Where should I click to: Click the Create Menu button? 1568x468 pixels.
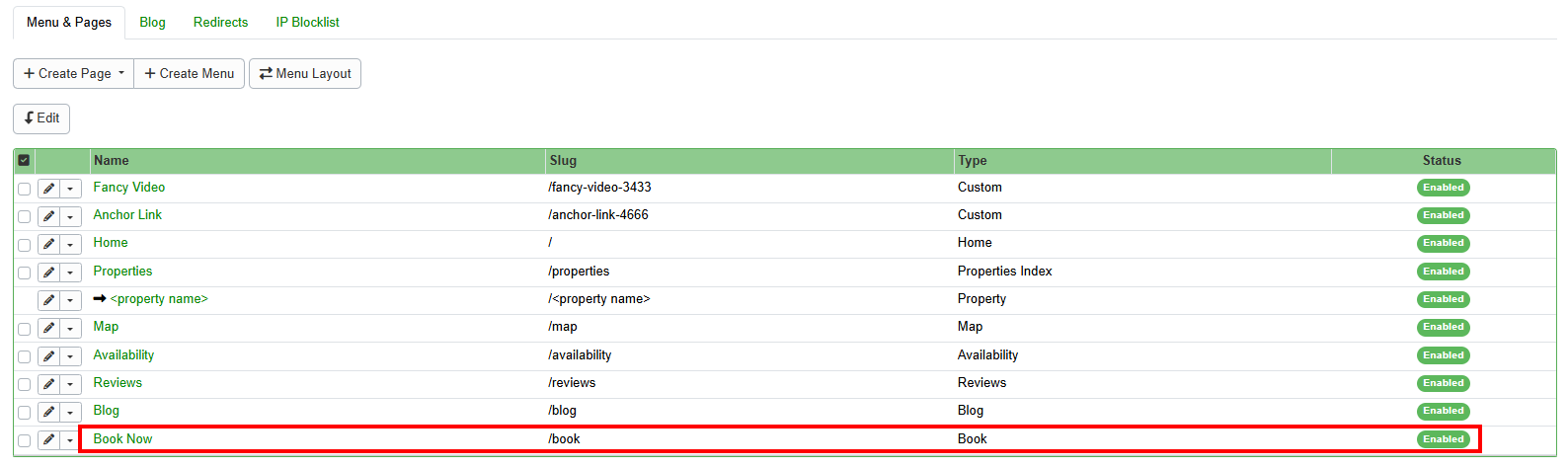189,73
